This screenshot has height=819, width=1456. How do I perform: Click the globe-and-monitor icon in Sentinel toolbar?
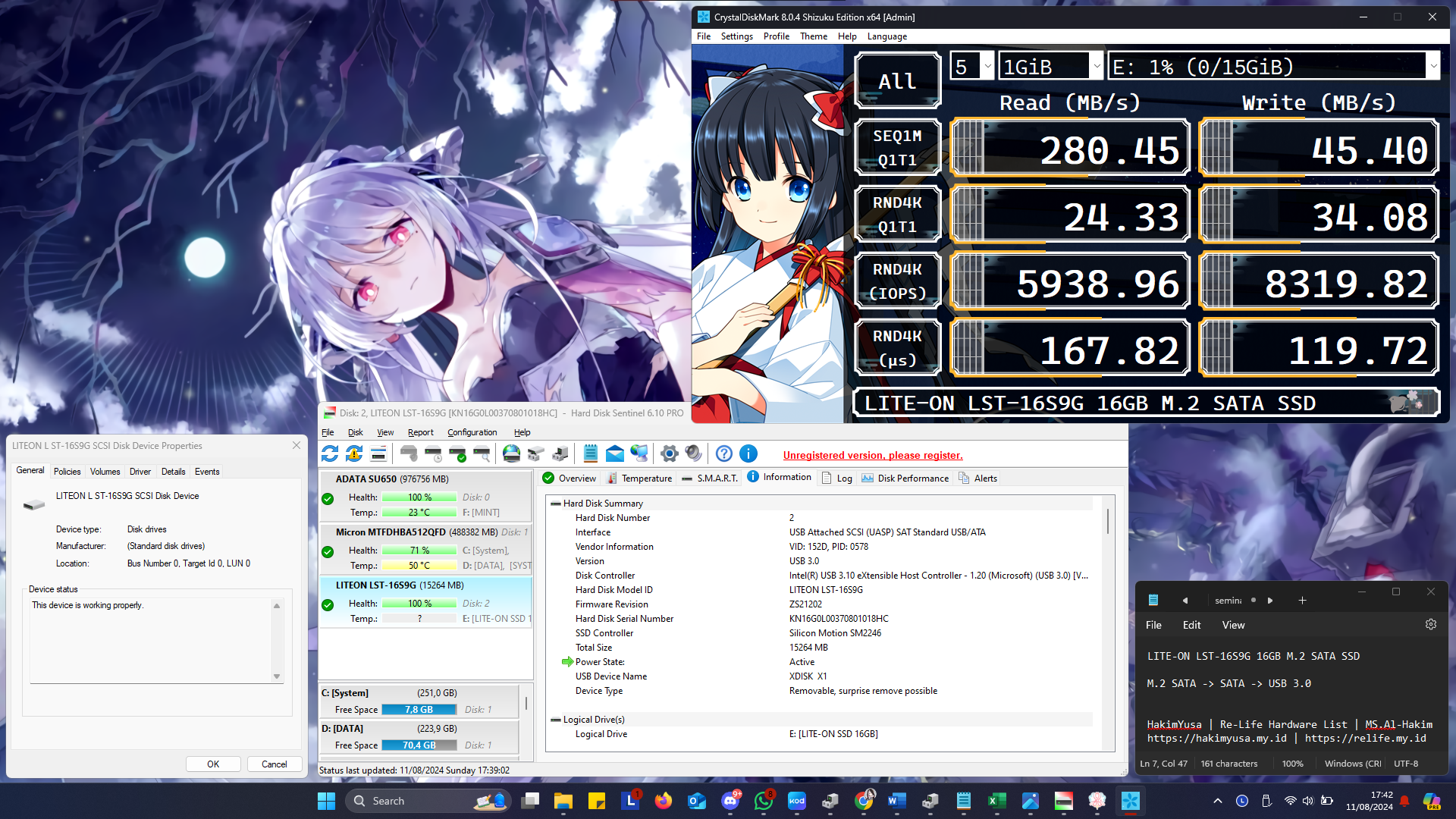[639, 453]
